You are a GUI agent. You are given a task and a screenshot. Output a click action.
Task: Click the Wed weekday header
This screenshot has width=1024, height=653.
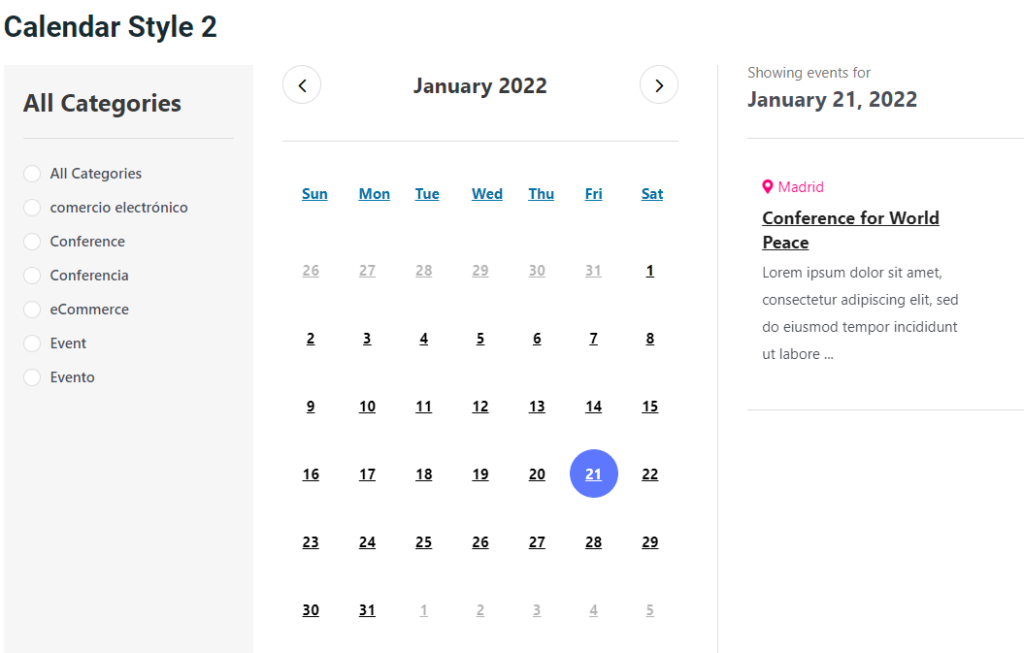coord(487,194)
